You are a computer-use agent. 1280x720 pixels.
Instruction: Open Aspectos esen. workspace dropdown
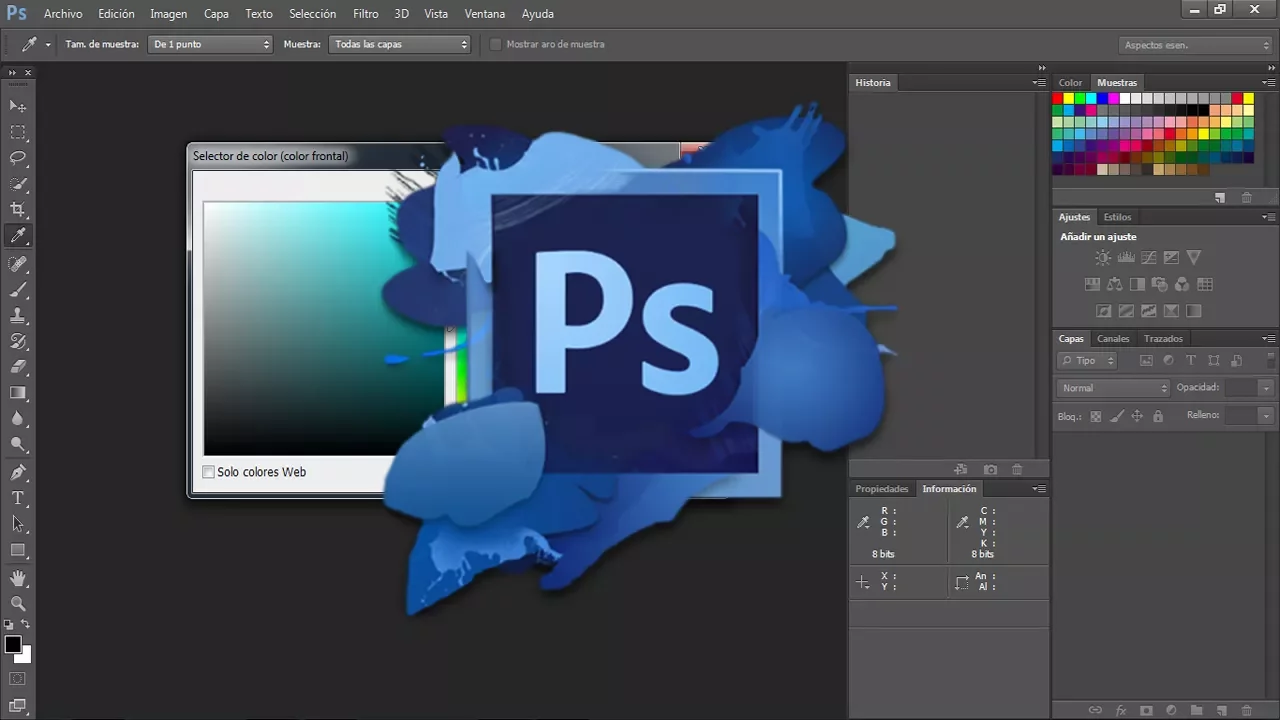pyautogui.click(x=1195, y=45)
